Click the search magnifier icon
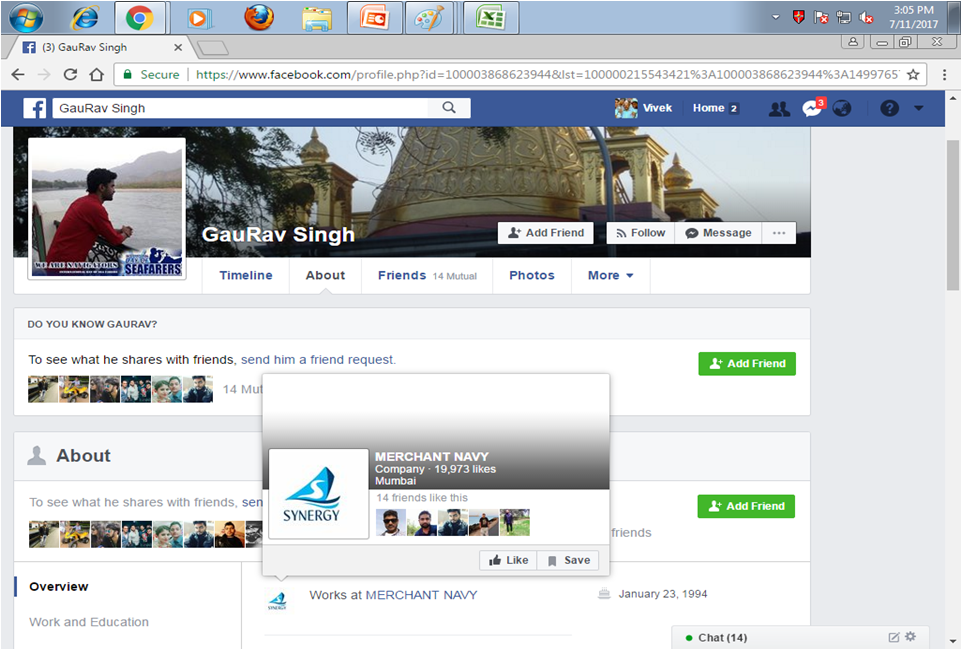 [x=449, y=108]
